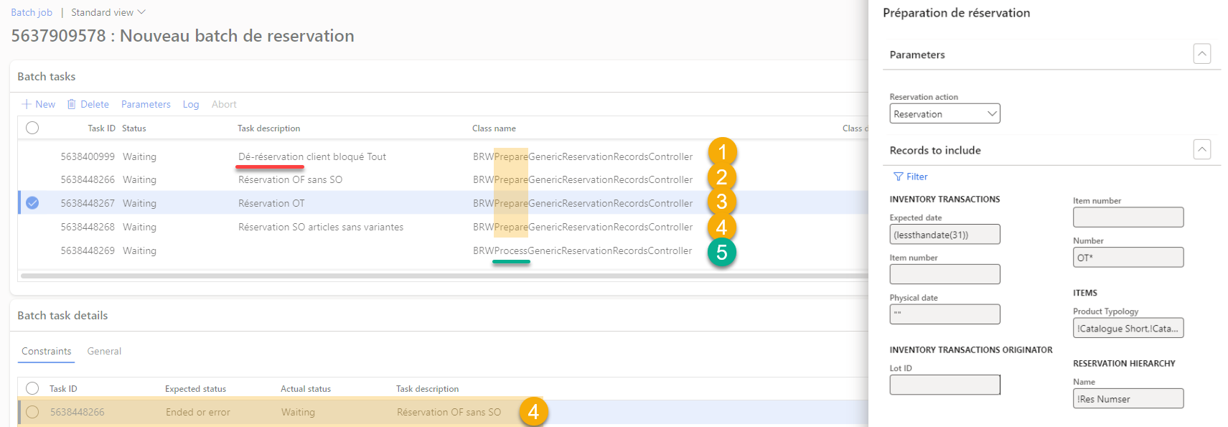The width and height of the screenshot is (1228, 427).
Task: Click the Delete button label
Action: pyautogui.click(x=95, y=104)
